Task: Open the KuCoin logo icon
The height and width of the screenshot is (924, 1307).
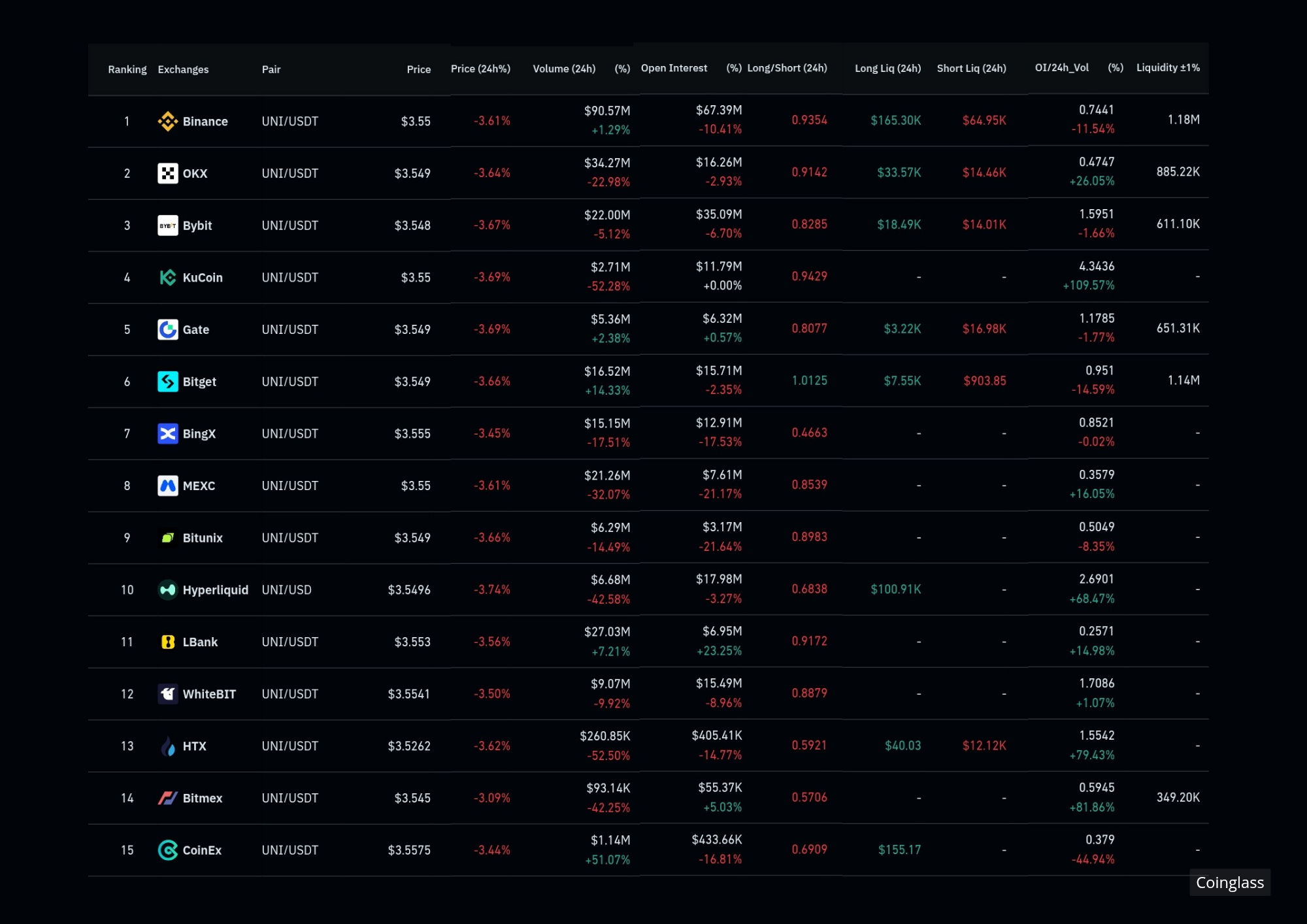Action: (x=168, y=278)
